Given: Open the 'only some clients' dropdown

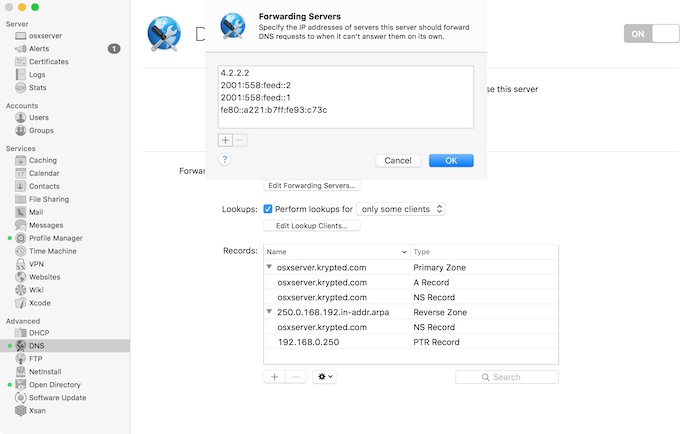Looking at the screenshot, I should click(x=401, y=209).
